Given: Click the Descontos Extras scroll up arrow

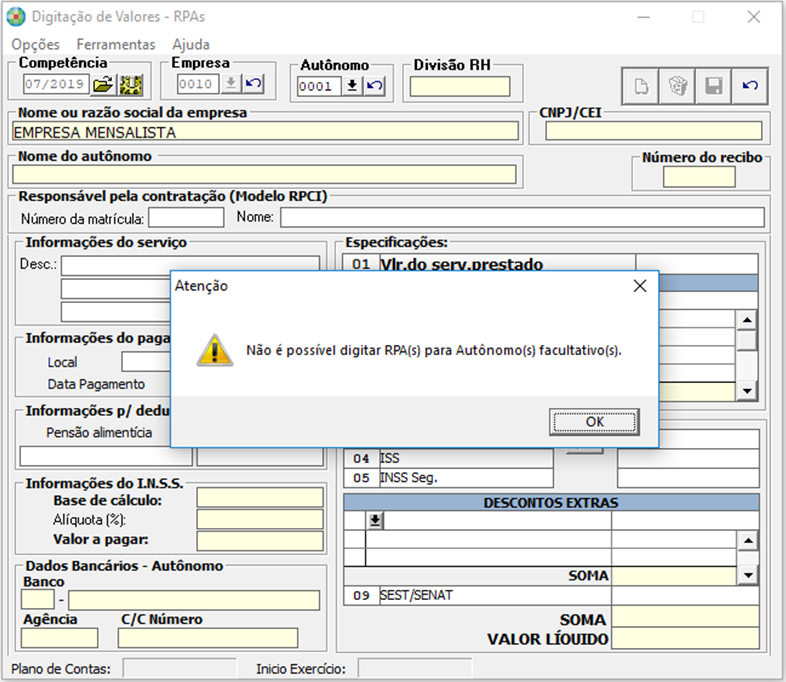Looking at the screenshot, I should pos(748,540).
